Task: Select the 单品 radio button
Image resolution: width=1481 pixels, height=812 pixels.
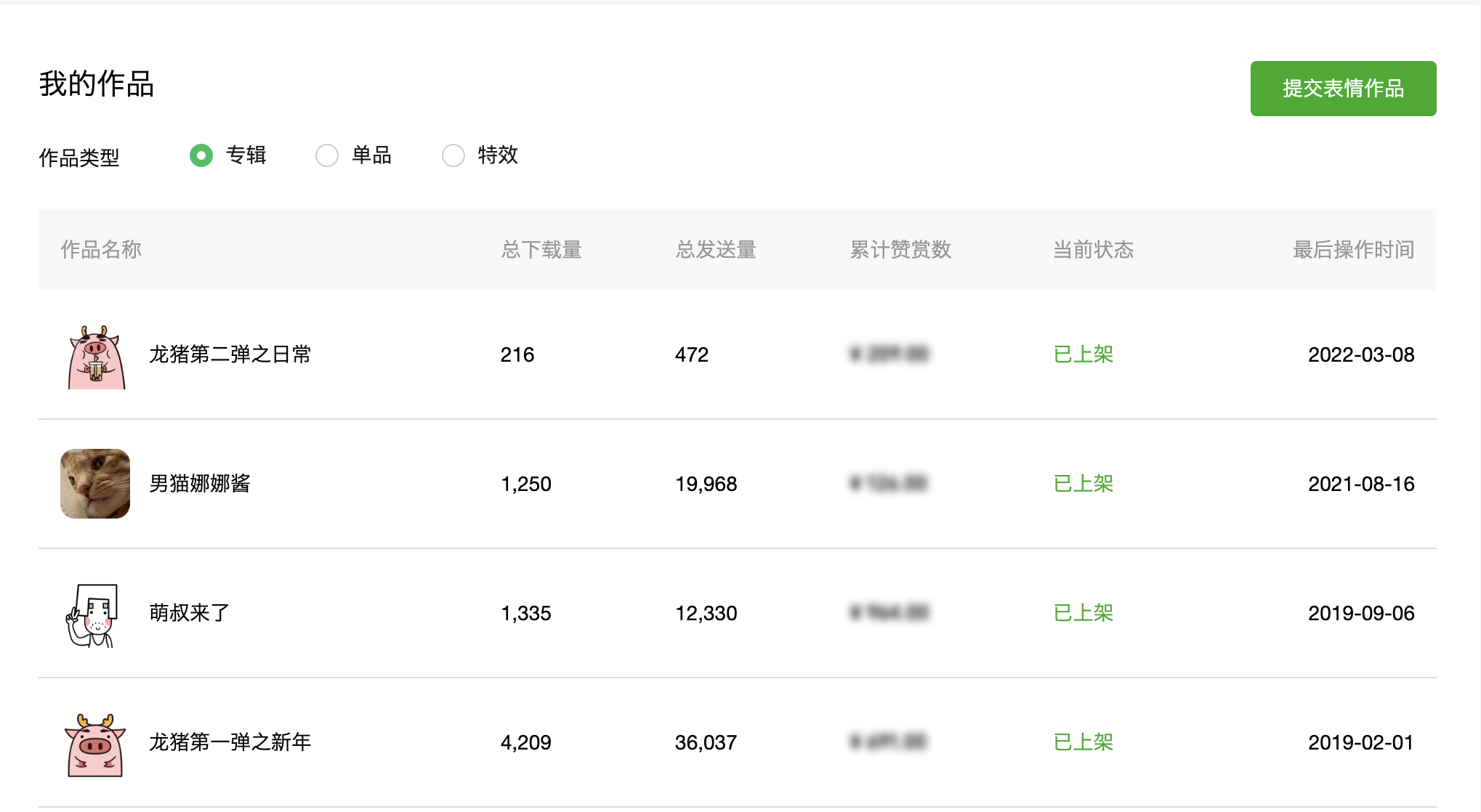Action: tap(327, 155)
